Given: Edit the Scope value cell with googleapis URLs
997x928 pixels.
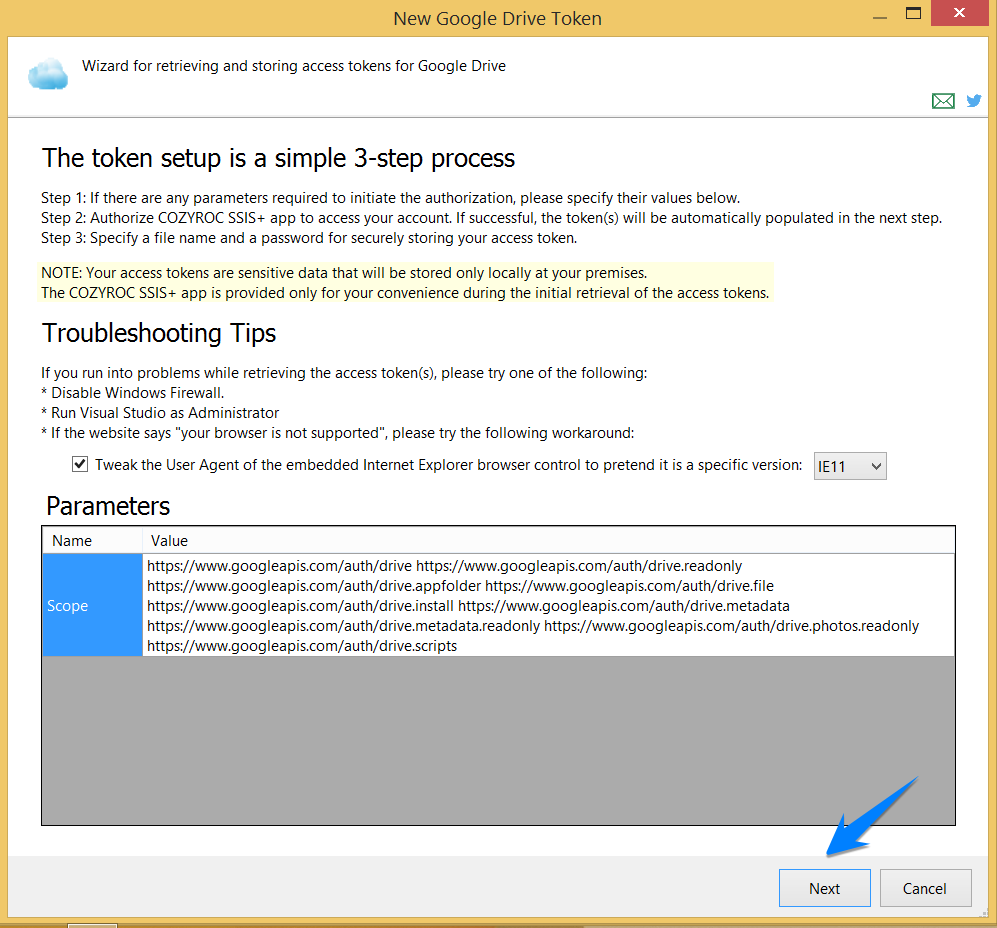Looking at the screenshot, I should [549, 605].
